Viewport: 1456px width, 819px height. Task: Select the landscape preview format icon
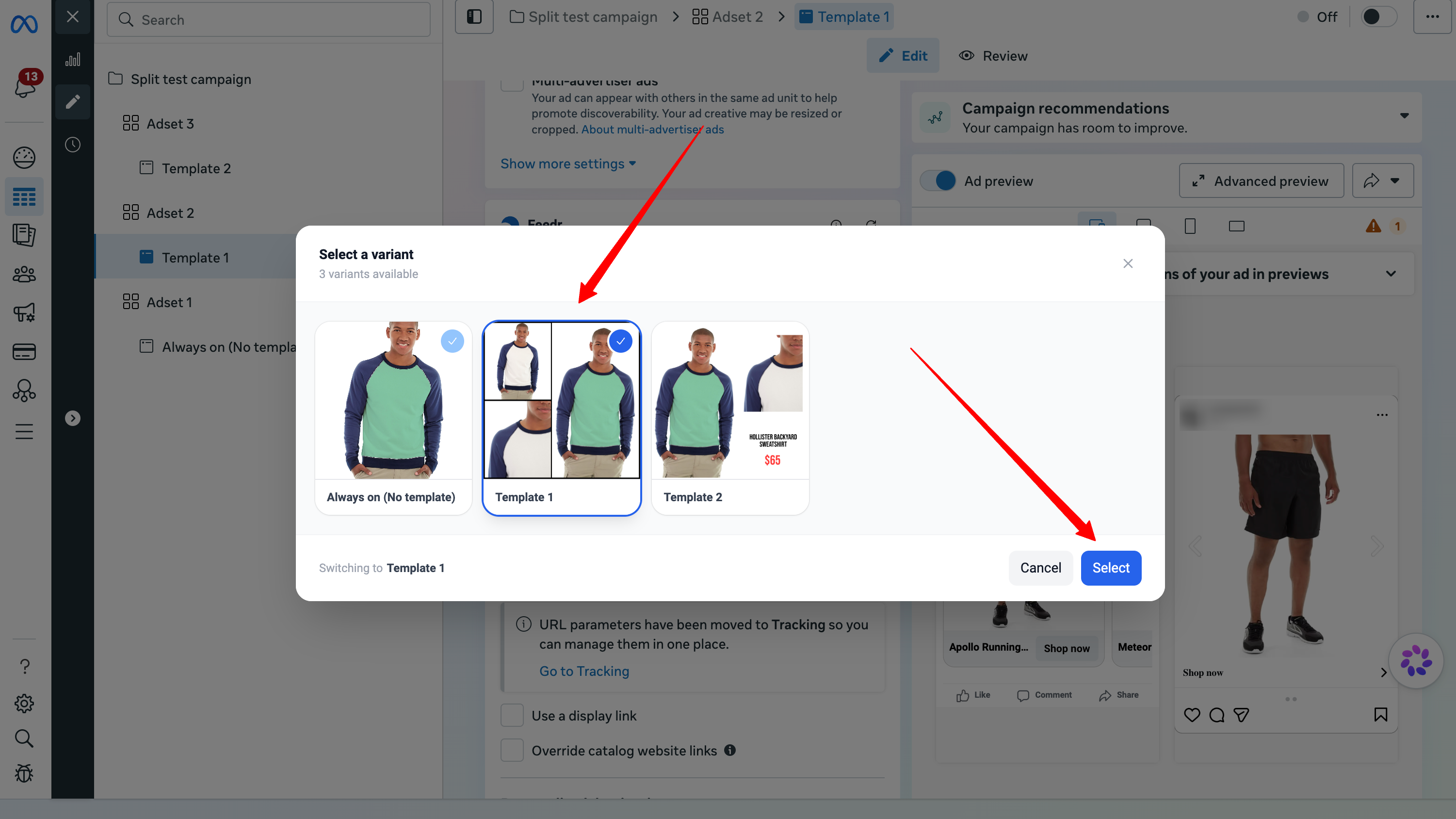click(x=1237, y=226)
